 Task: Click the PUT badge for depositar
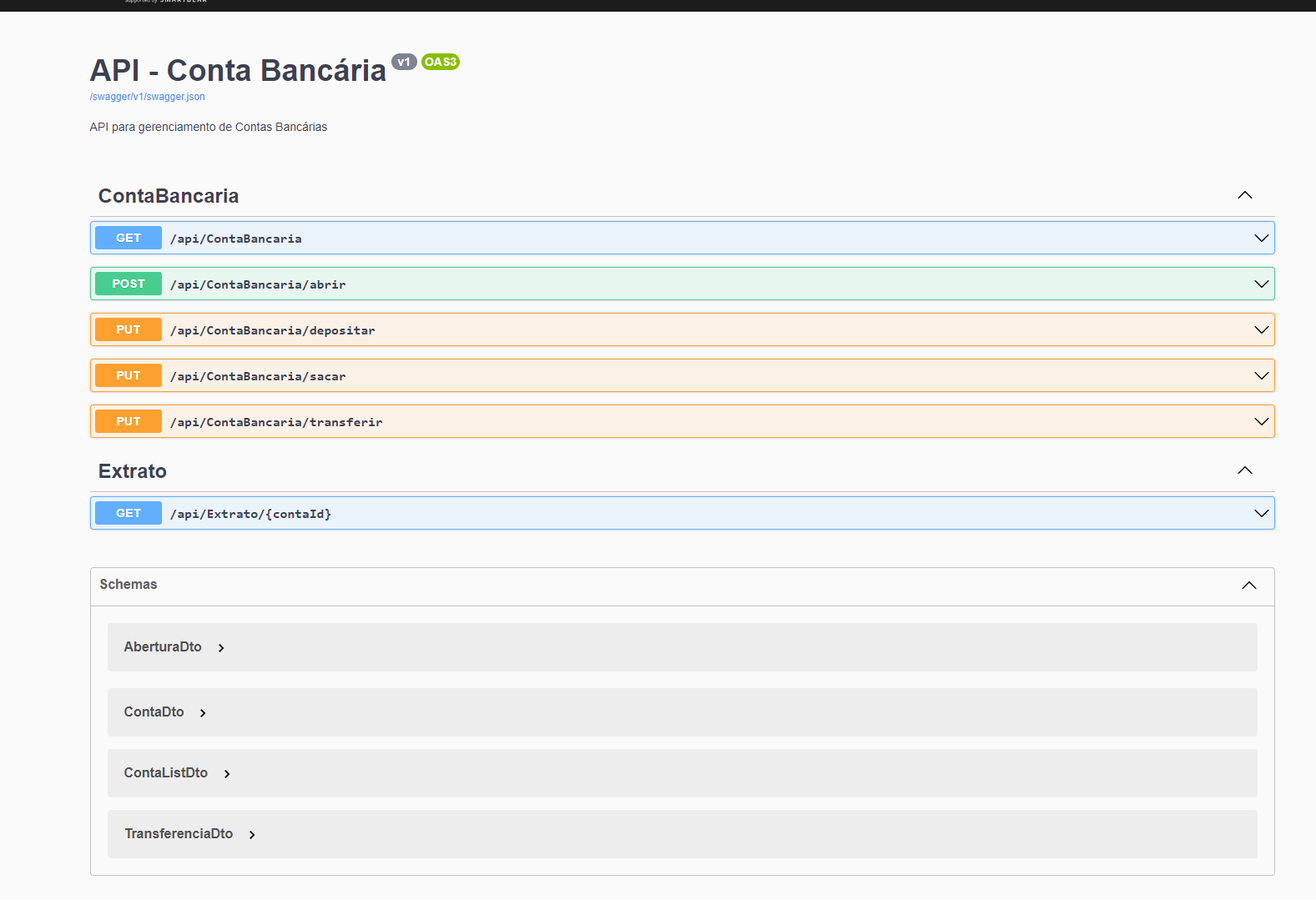click(x=129, y=329)
